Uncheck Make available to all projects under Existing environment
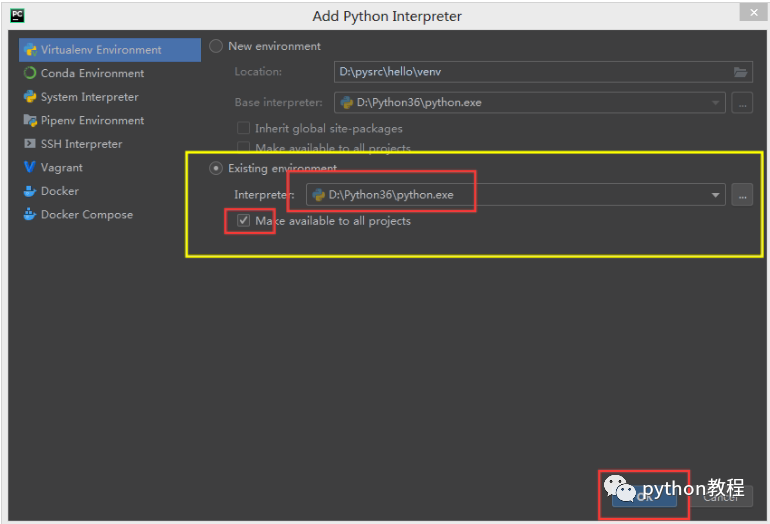 (244, 220)
